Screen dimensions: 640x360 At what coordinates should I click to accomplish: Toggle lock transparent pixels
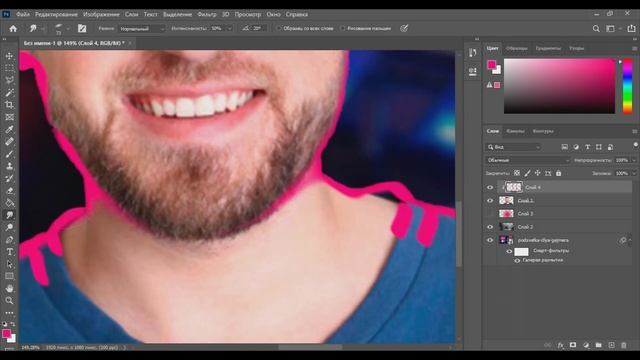517,173
